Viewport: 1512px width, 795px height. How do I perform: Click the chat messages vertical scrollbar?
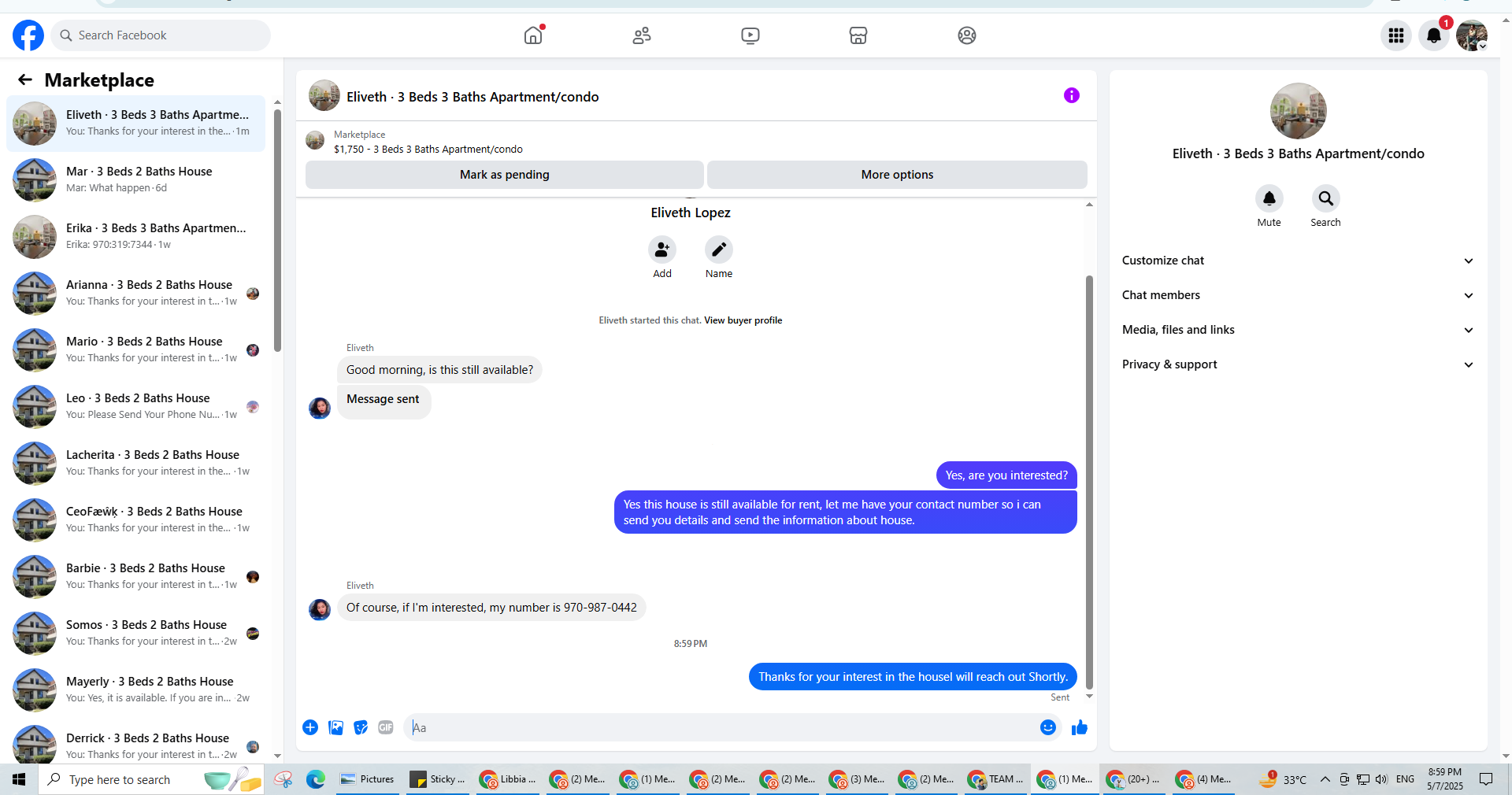tap(1090, 482)
